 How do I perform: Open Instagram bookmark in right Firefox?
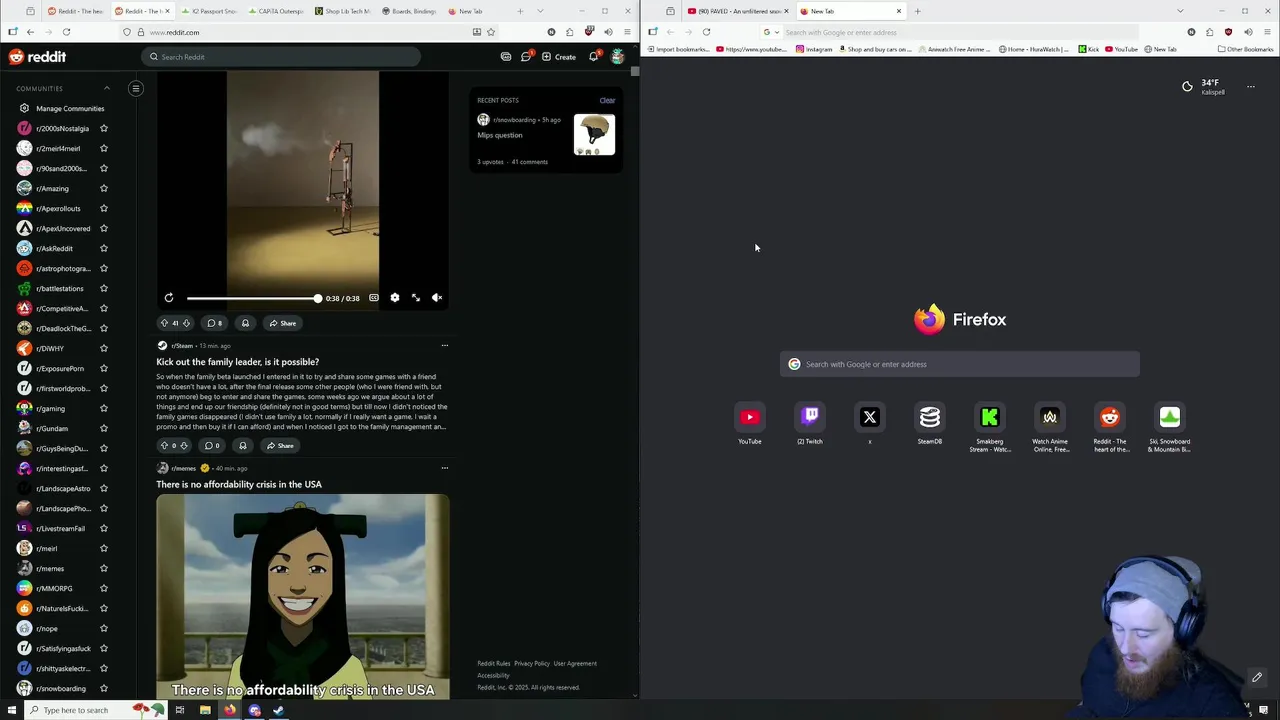click(x=814, y=49)
